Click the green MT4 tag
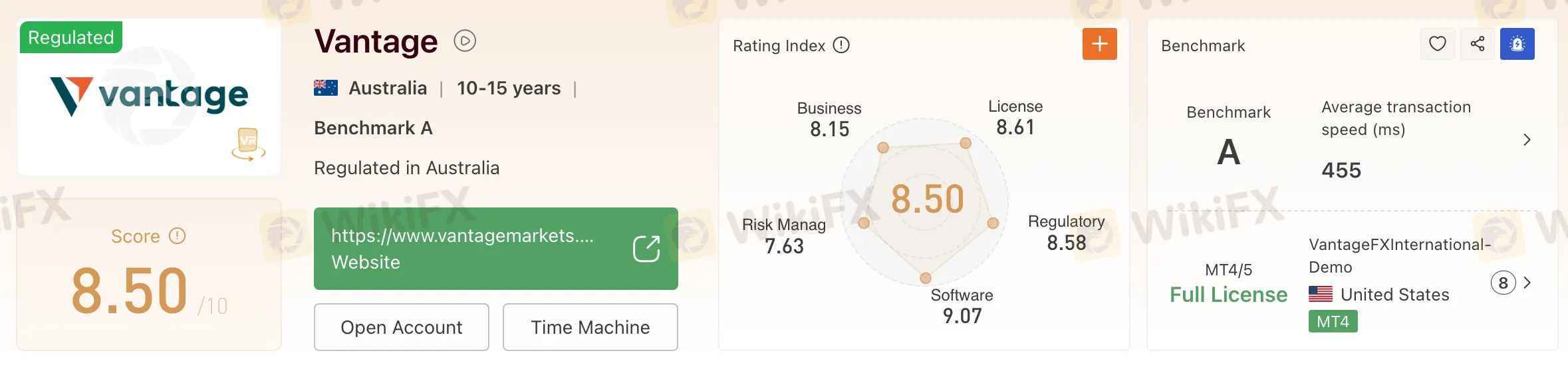 click(1333, 322)
